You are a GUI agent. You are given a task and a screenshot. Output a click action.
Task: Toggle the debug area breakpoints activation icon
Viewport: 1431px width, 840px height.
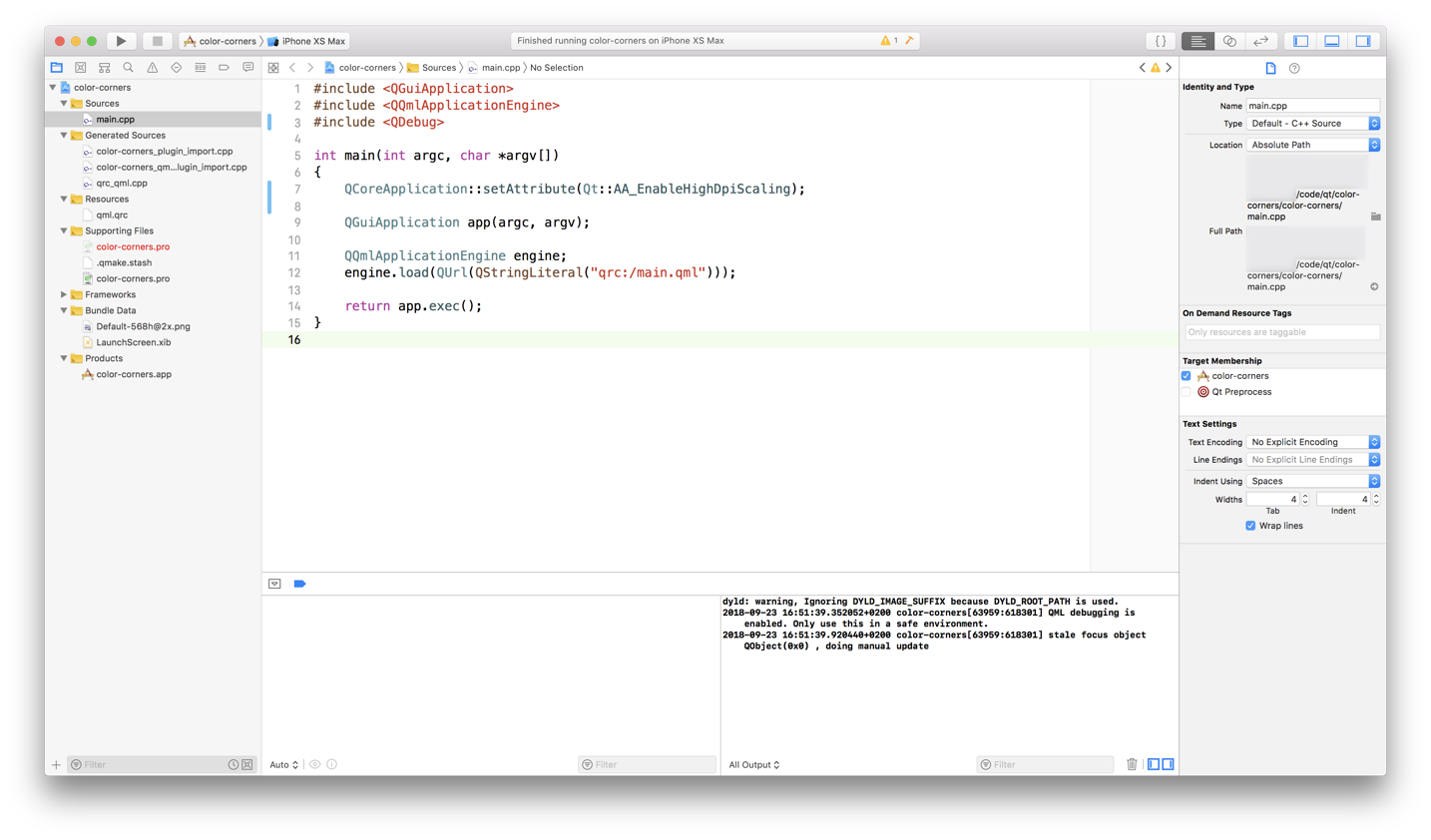coord(299,585)
